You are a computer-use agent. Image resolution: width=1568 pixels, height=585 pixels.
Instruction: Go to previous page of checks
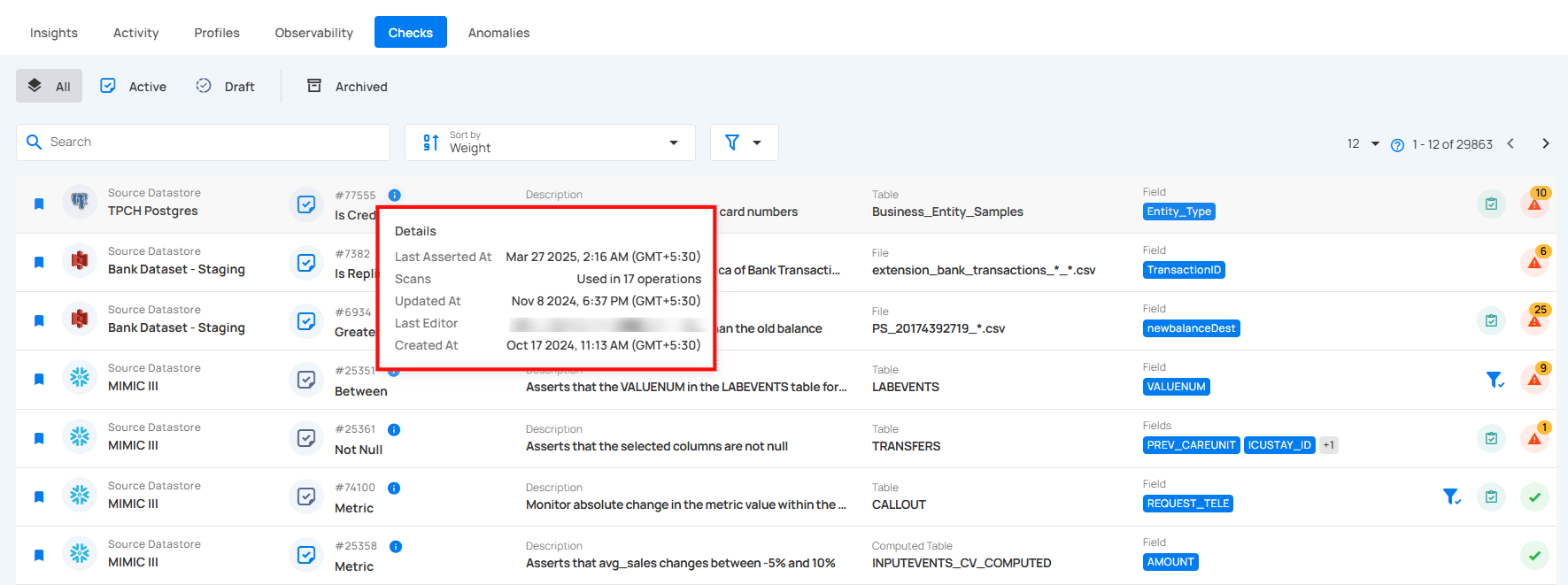(1510, 143)
